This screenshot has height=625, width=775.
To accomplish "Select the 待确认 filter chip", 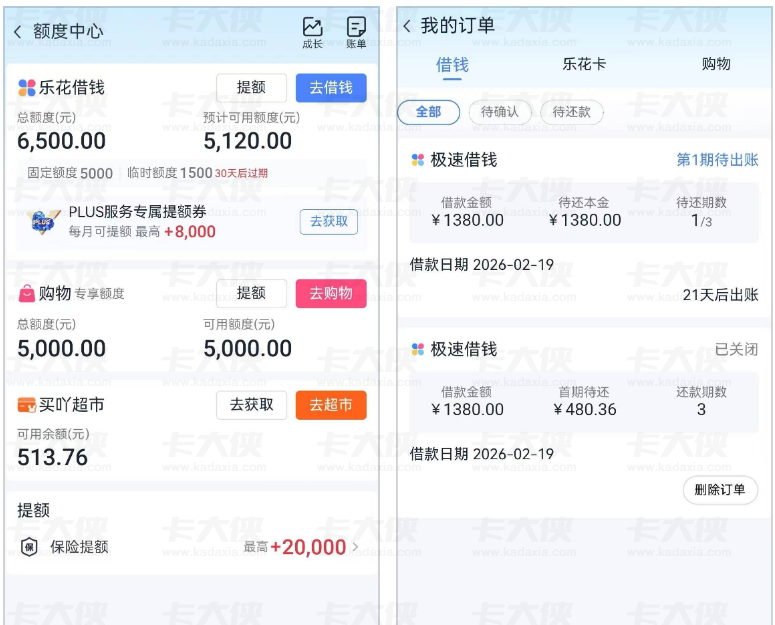I will tap(500, 112).
